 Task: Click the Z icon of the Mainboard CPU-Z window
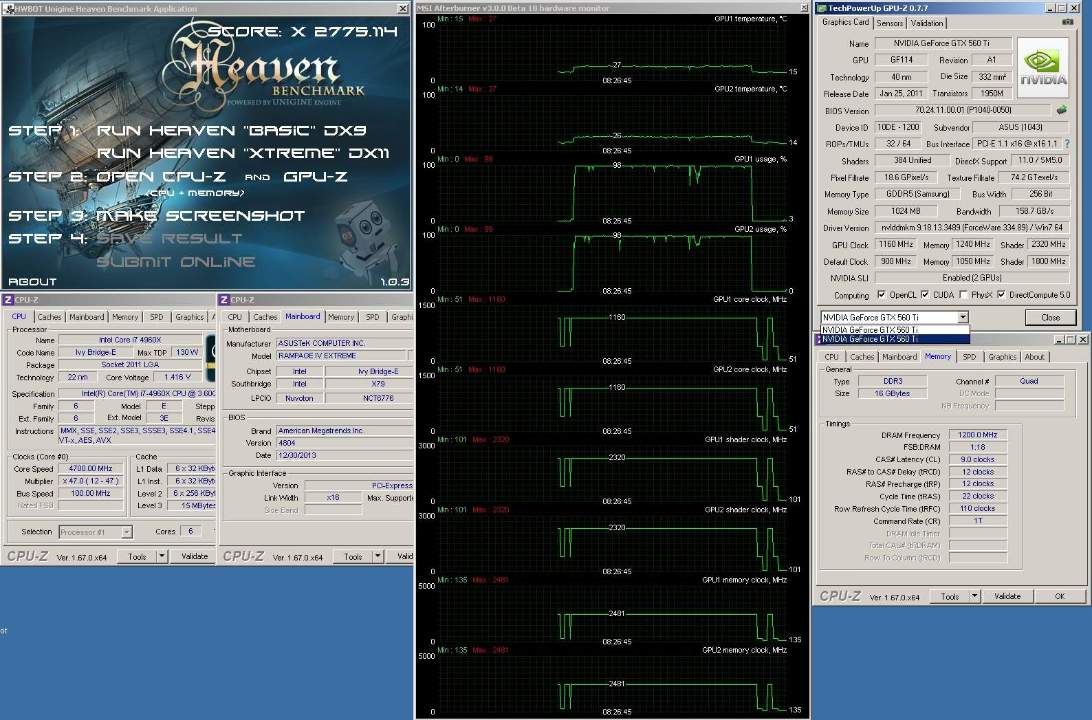(x=224, y=299)
